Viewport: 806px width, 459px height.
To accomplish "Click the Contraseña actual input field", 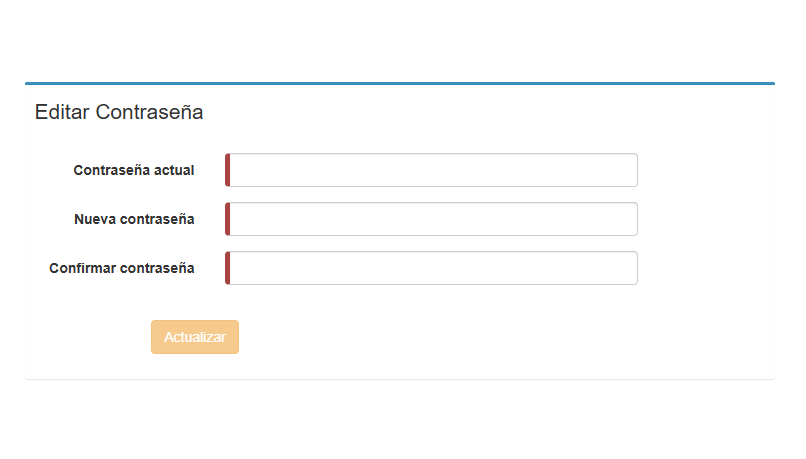I will point(432,170).
